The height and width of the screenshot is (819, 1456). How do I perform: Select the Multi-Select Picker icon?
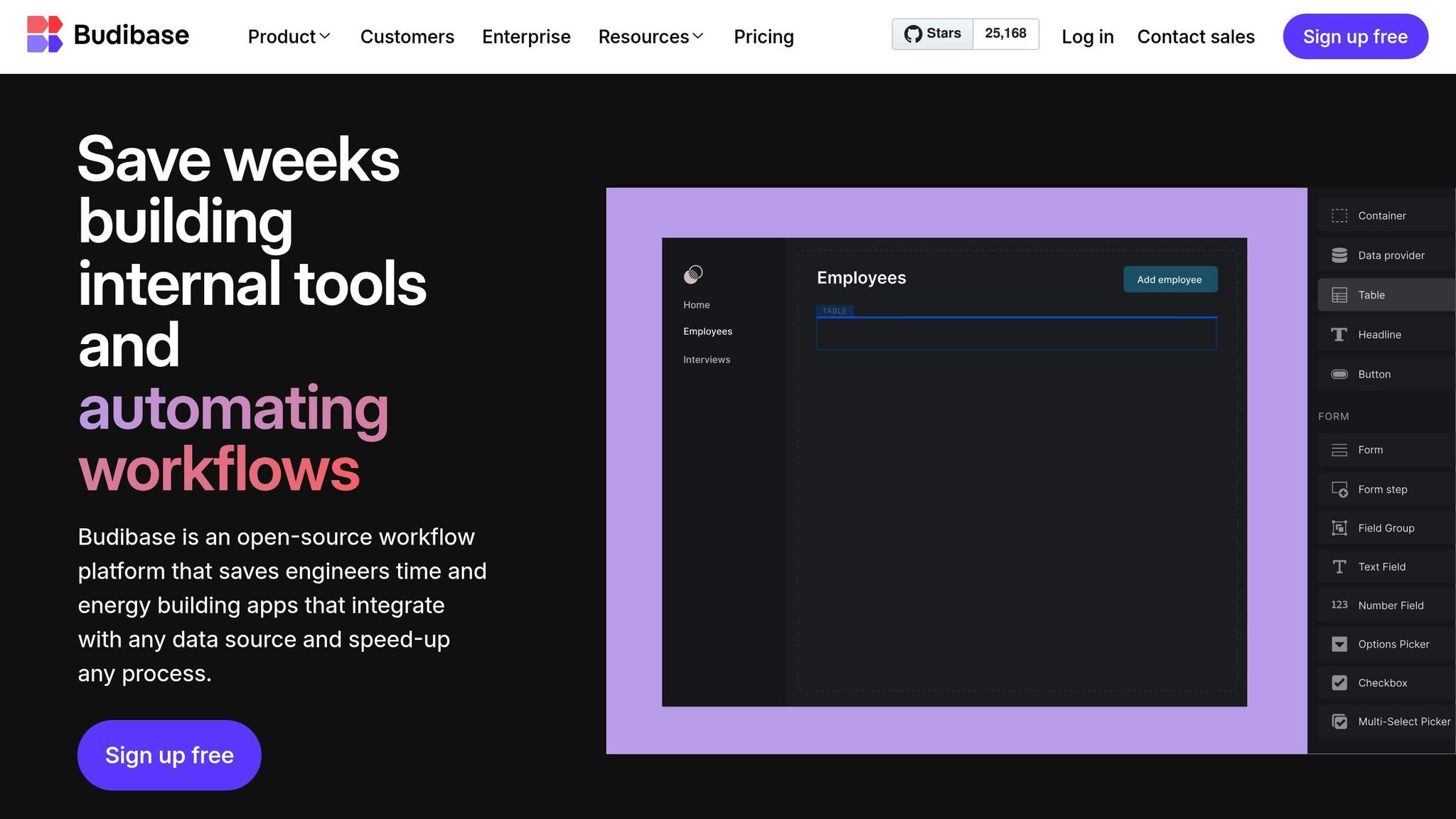[1339, 722]
